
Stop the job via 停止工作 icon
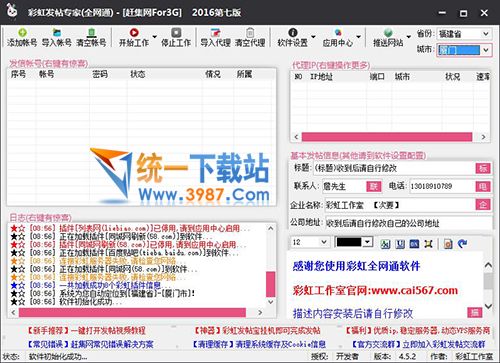(176, 37)
